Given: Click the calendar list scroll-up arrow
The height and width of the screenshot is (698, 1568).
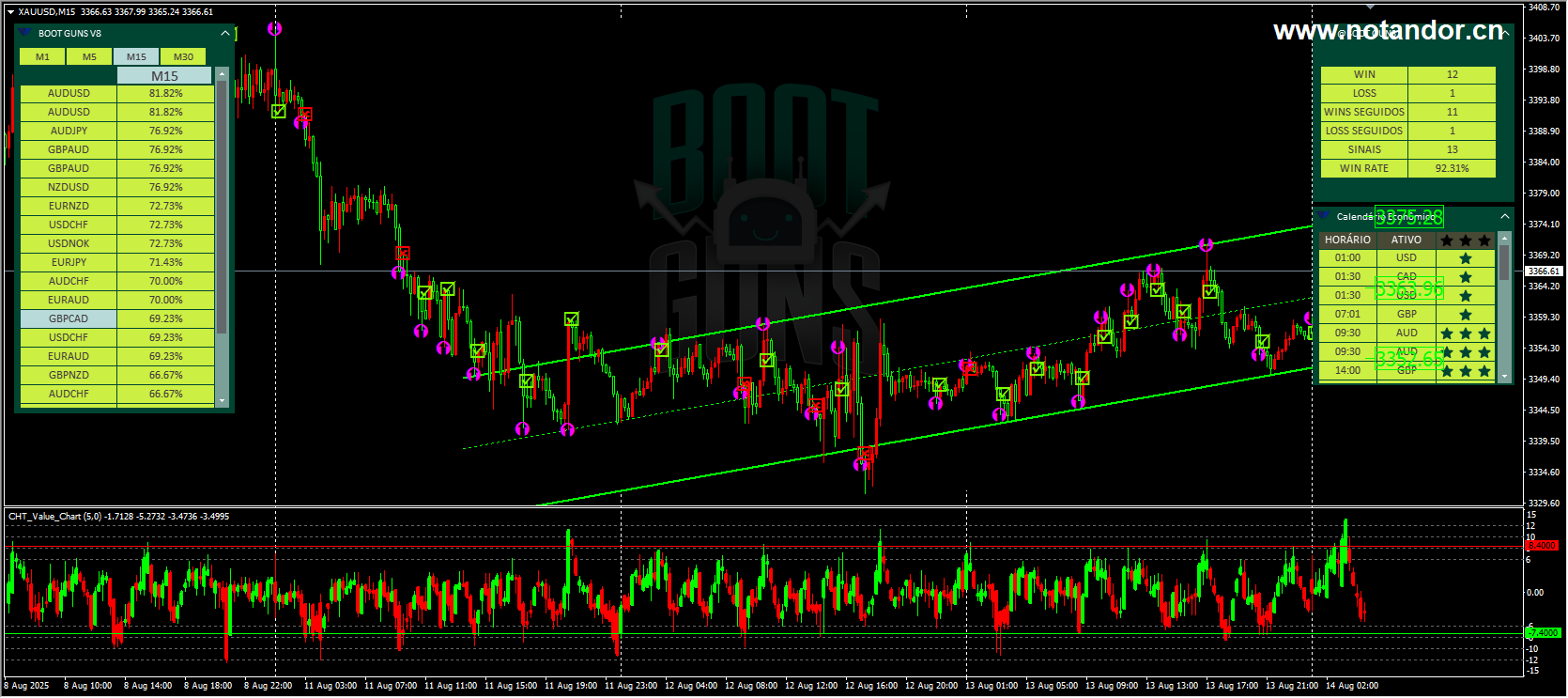Looking at the screenshot, I should pyautogui.click(x=1504, y=239).
